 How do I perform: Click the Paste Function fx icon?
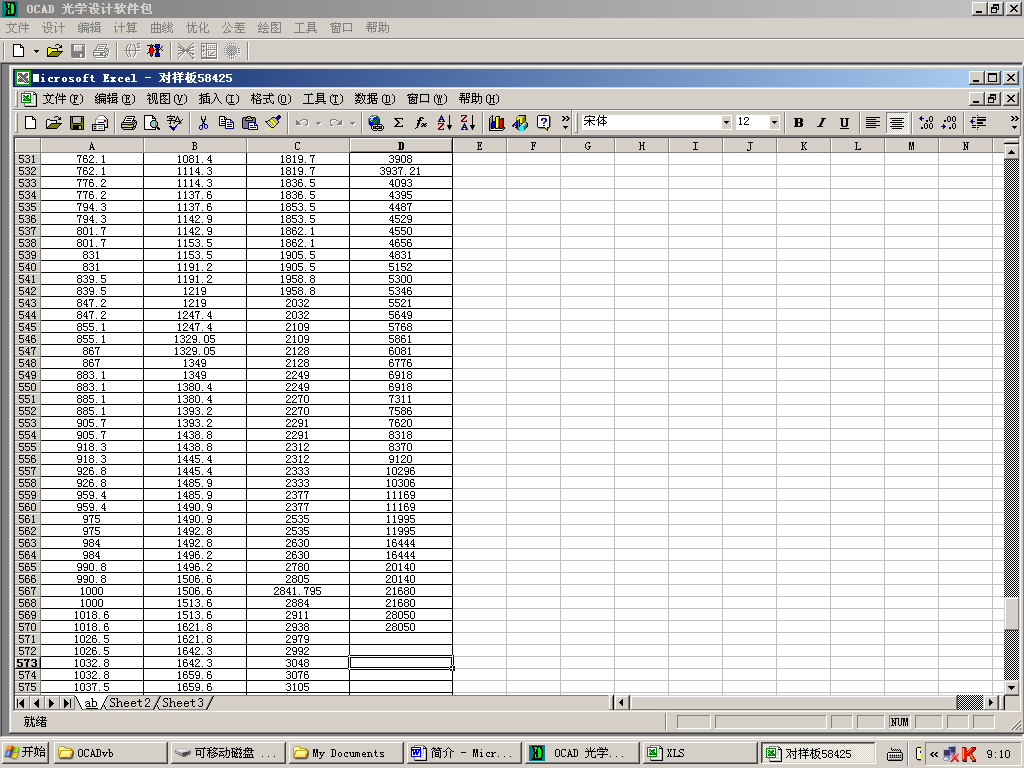tap(421, 123)
